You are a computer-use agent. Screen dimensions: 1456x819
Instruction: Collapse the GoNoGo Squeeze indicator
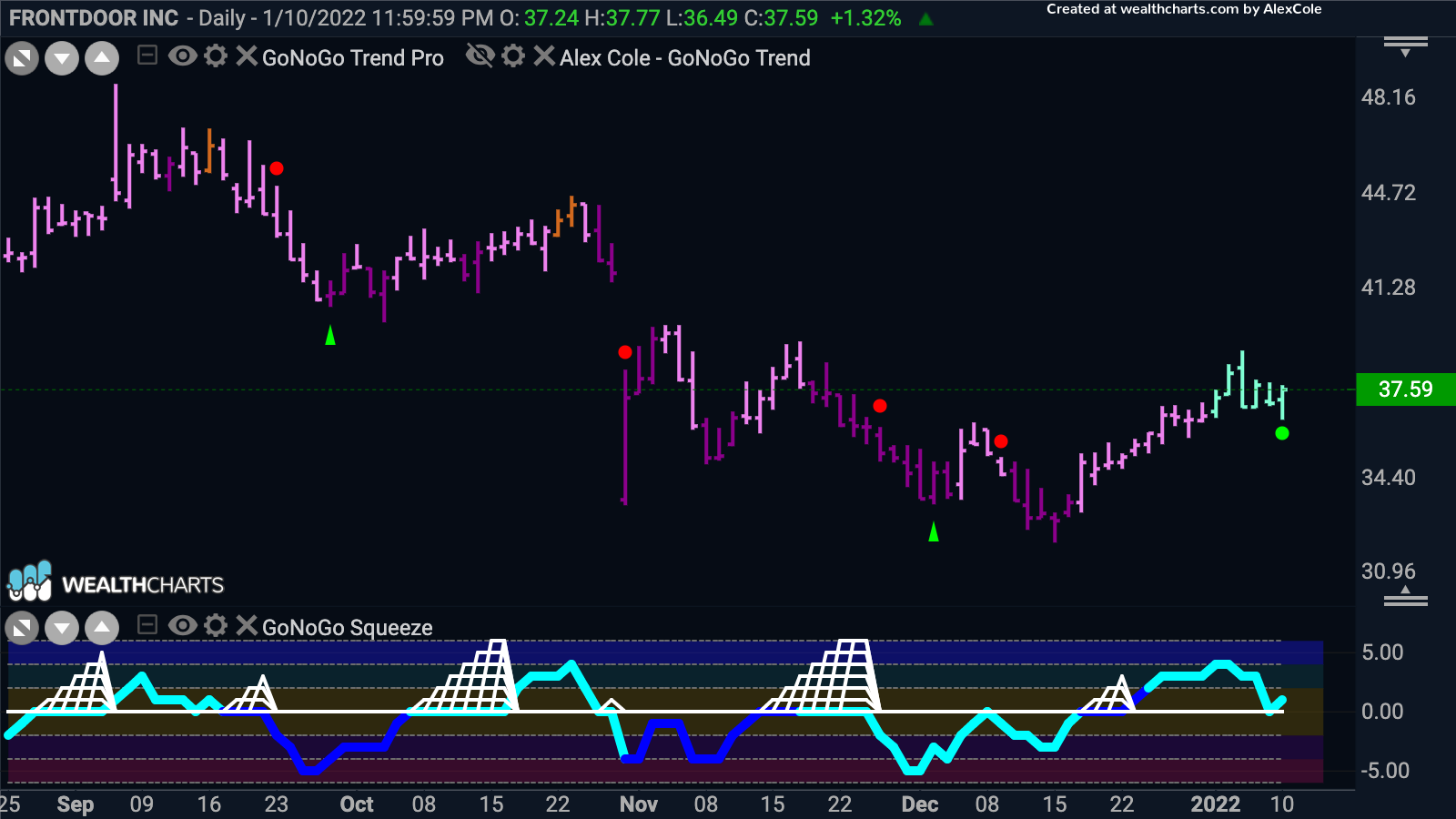point(147,625)
